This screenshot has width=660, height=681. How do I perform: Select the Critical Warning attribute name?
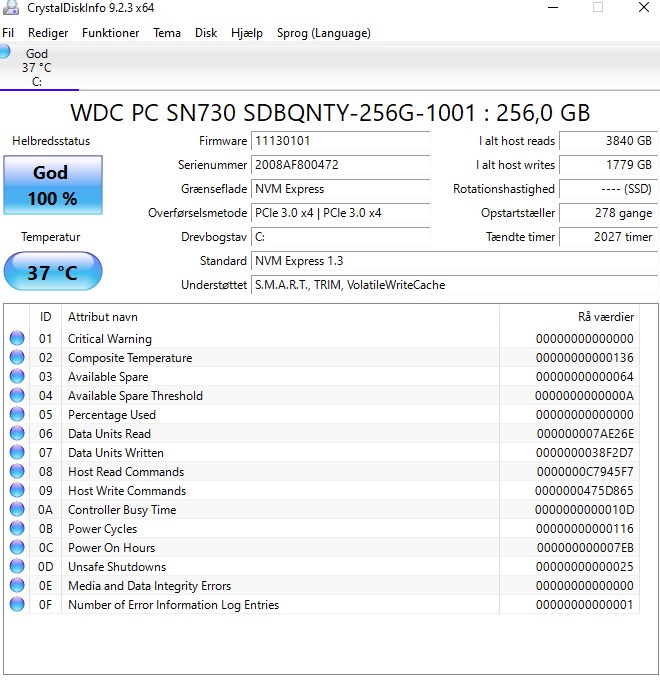click(110, 339)
